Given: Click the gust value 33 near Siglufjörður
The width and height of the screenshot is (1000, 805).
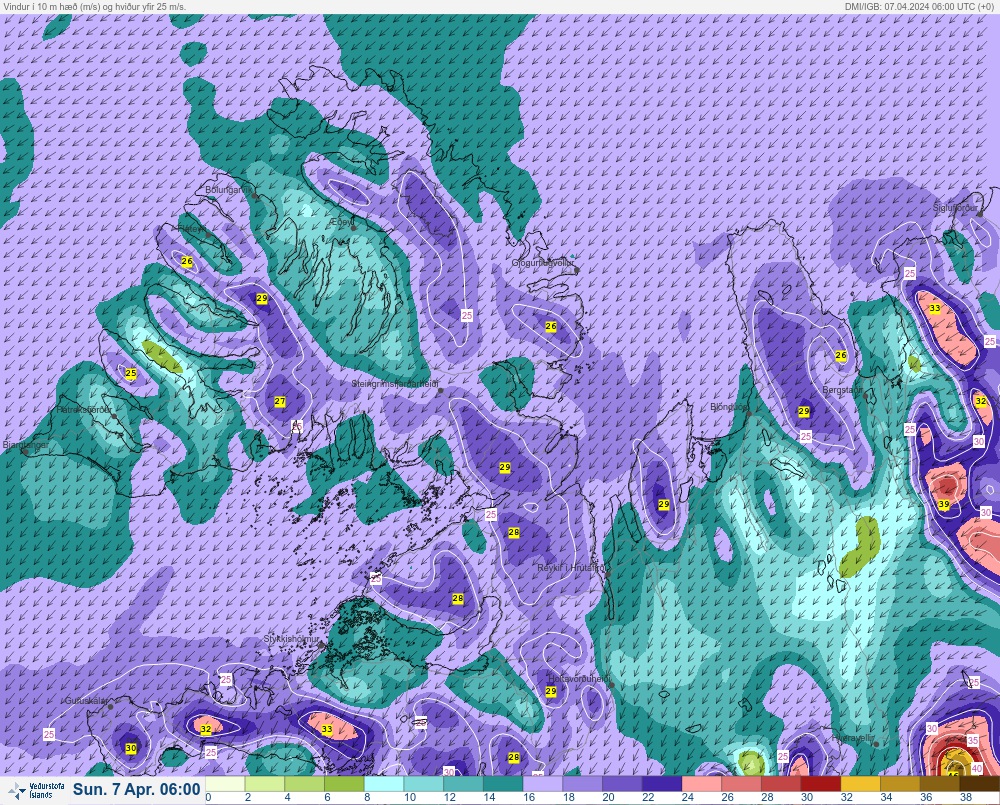Looking at the screenshot, I should (x=934, y=308).
